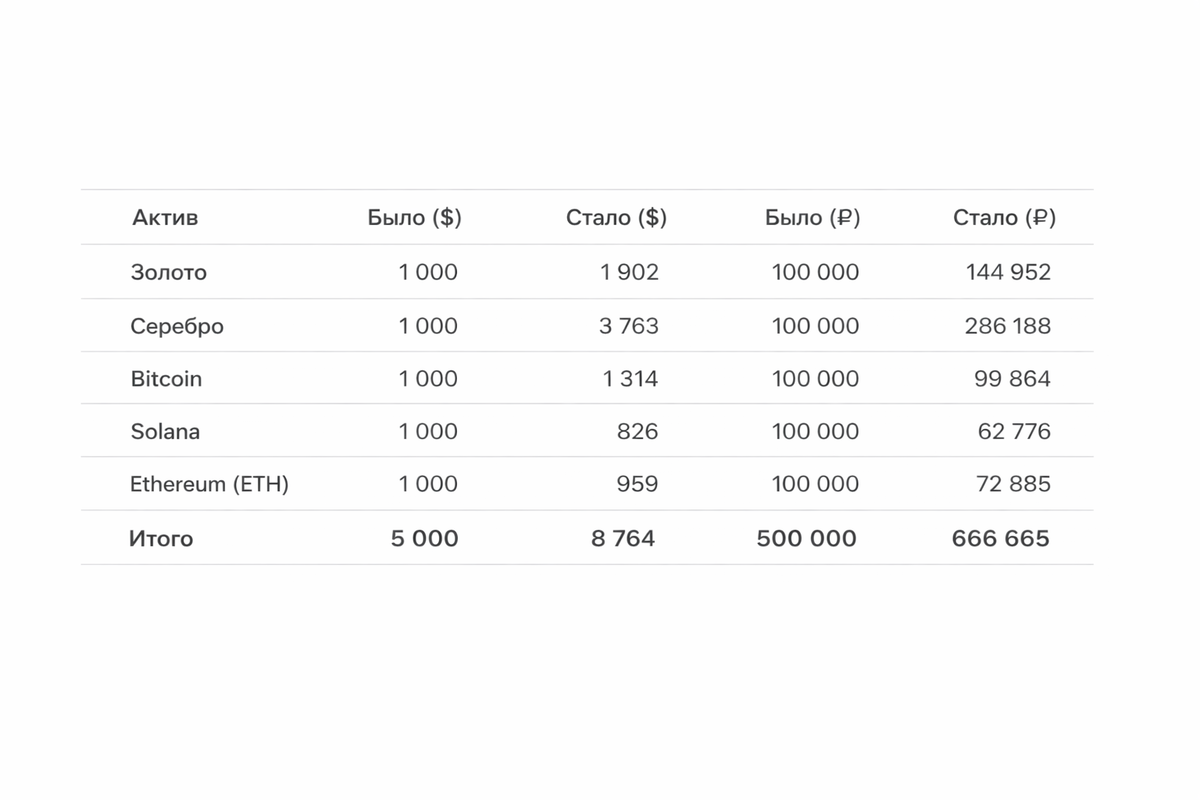Click the Было (₽) column header
1200x800 pixels.
pos(812,218)
